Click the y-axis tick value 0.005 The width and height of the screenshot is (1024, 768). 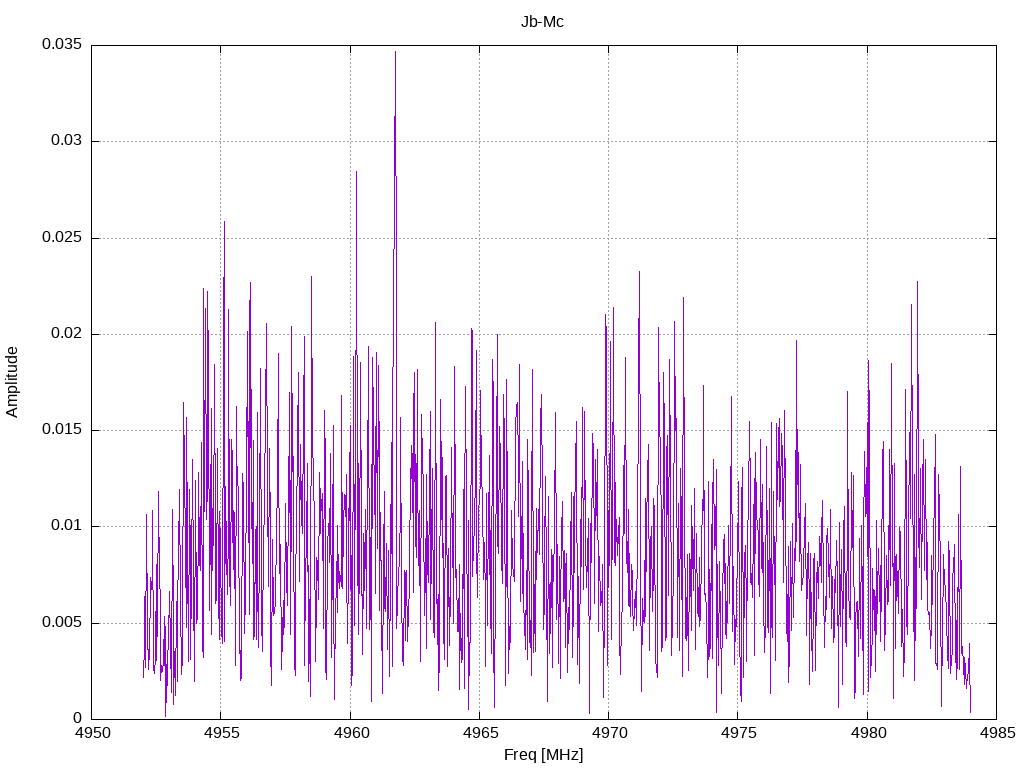point(62,622)
